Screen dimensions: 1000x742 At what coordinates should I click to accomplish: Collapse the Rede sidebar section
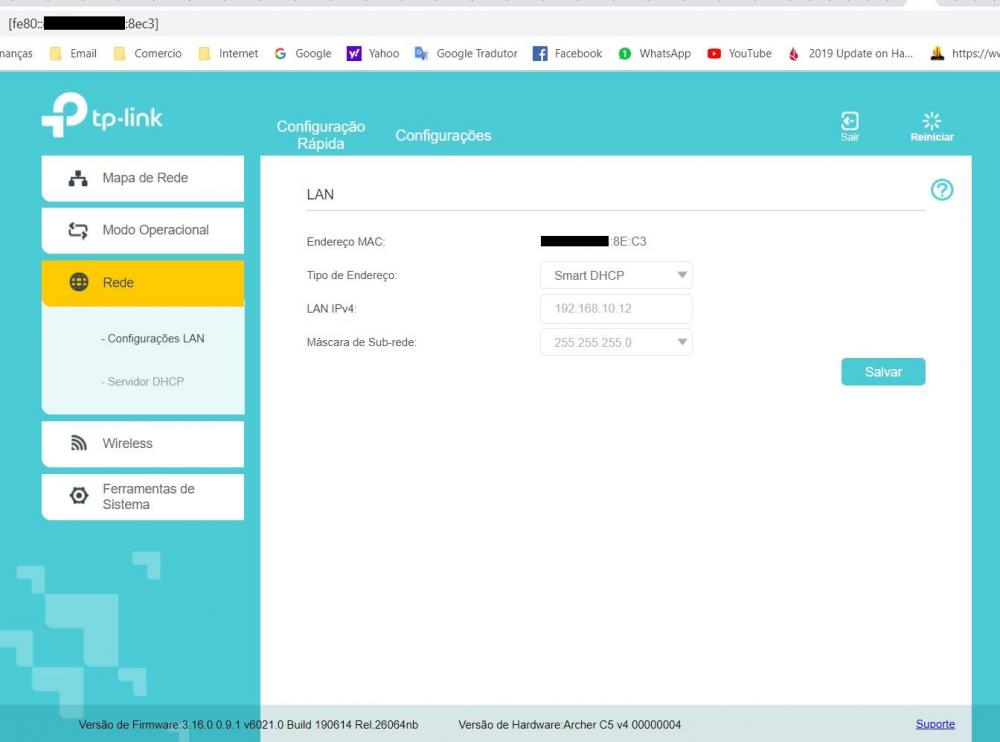pyautogui.click(x=143, y=283)
